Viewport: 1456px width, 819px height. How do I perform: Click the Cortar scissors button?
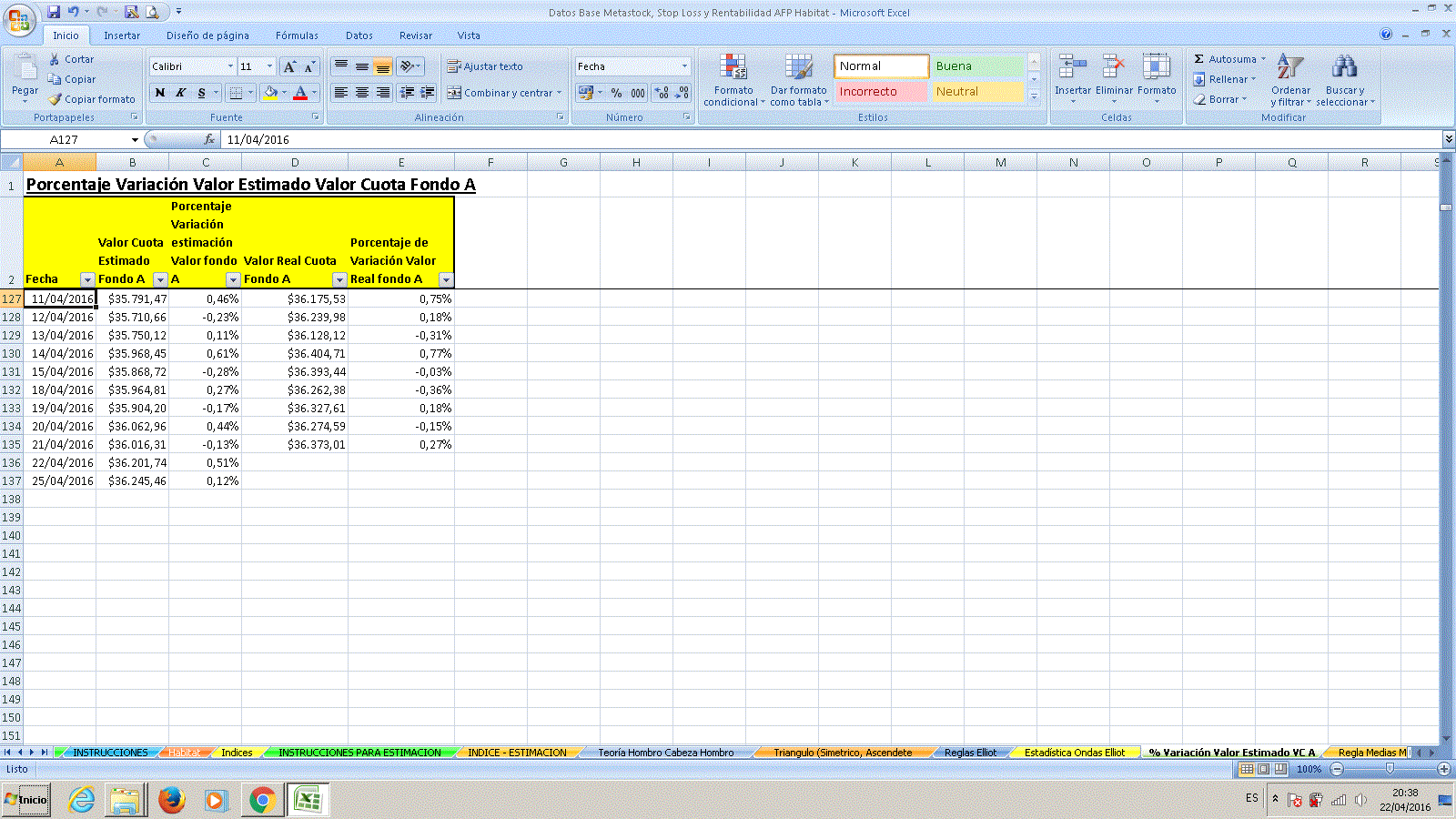pos(72,59)
